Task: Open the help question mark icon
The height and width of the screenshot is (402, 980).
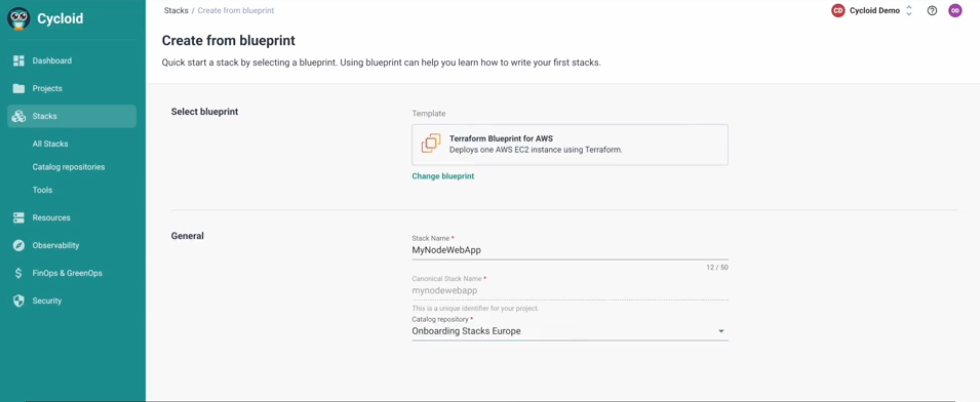Action: 932,11
